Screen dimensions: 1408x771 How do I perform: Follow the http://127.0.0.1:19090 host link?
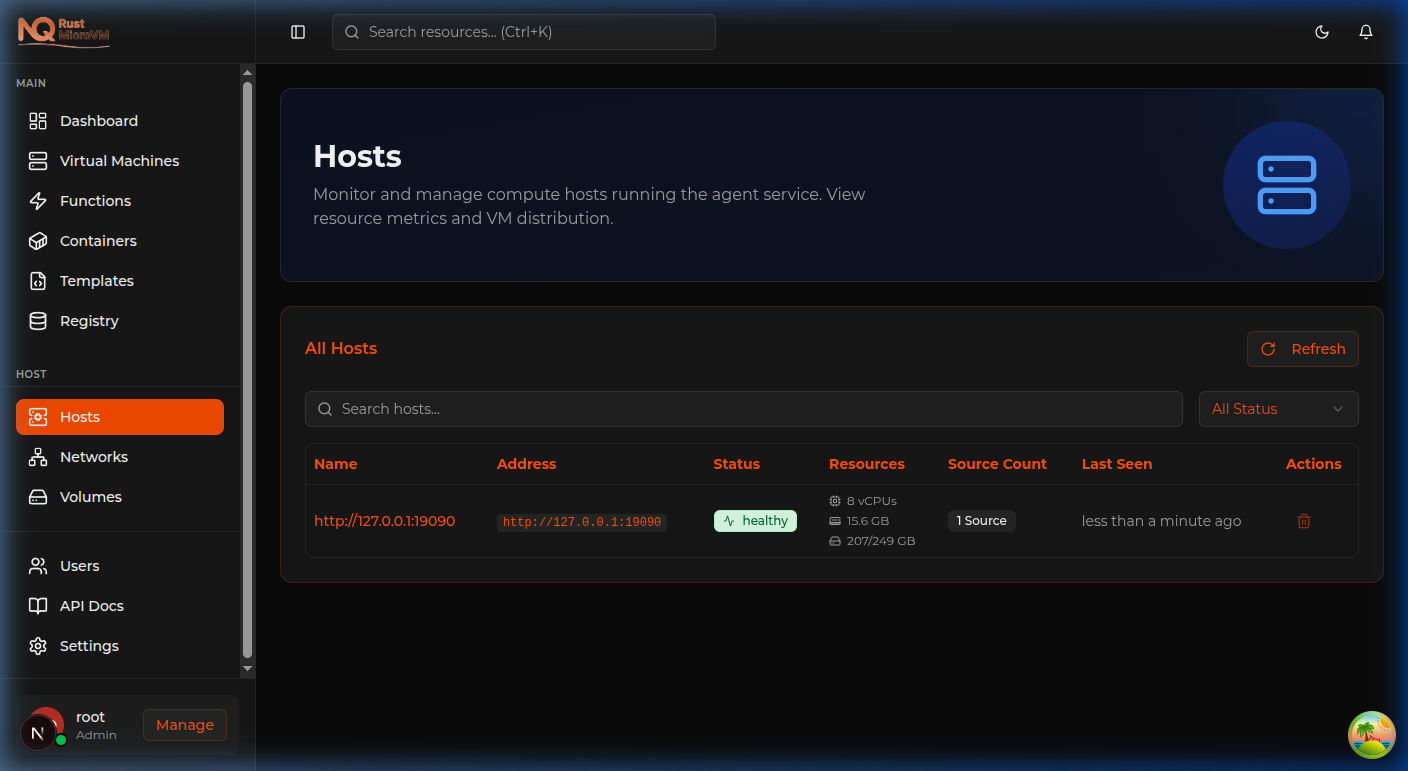pos(385,520)
